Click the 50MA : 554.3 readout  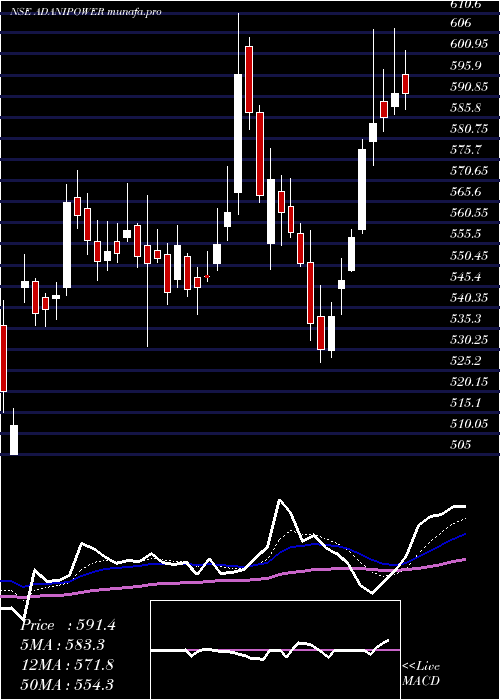[68, 684]
